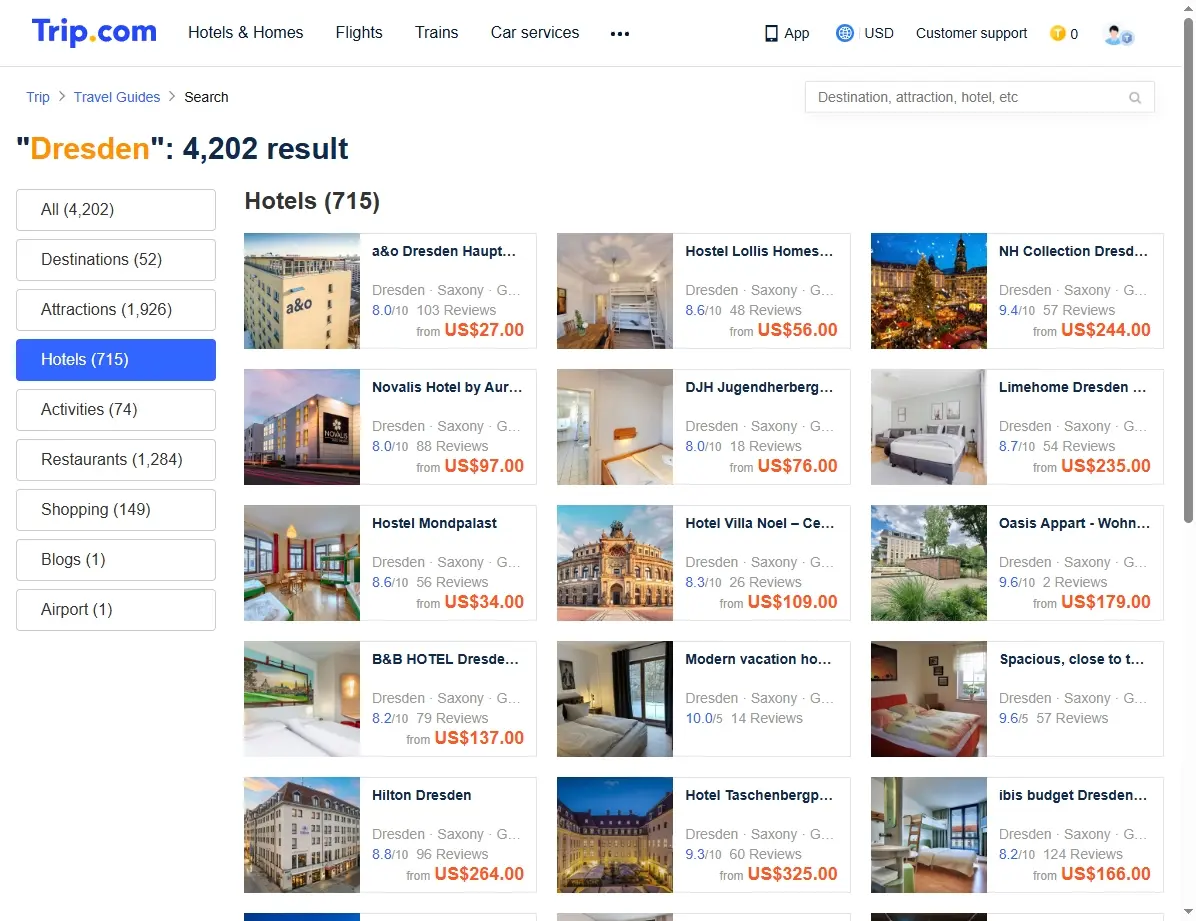The width and height of the screenshot is (1196, 921).
Task: Open Modern vacation home photo
Action: (x=615, y=698)
